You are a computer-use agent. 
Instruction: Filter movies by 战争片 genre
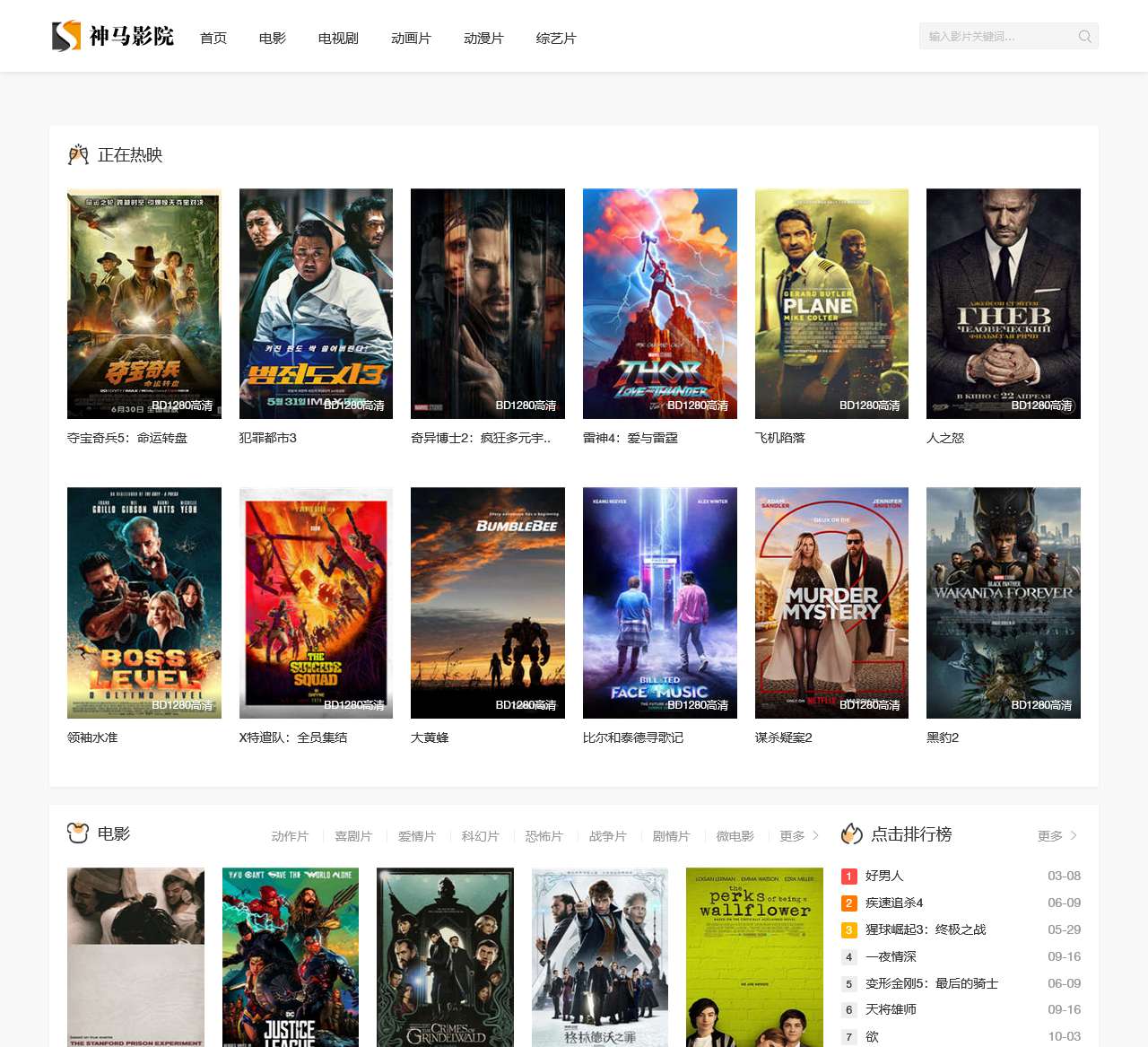(x=608, y=836)
